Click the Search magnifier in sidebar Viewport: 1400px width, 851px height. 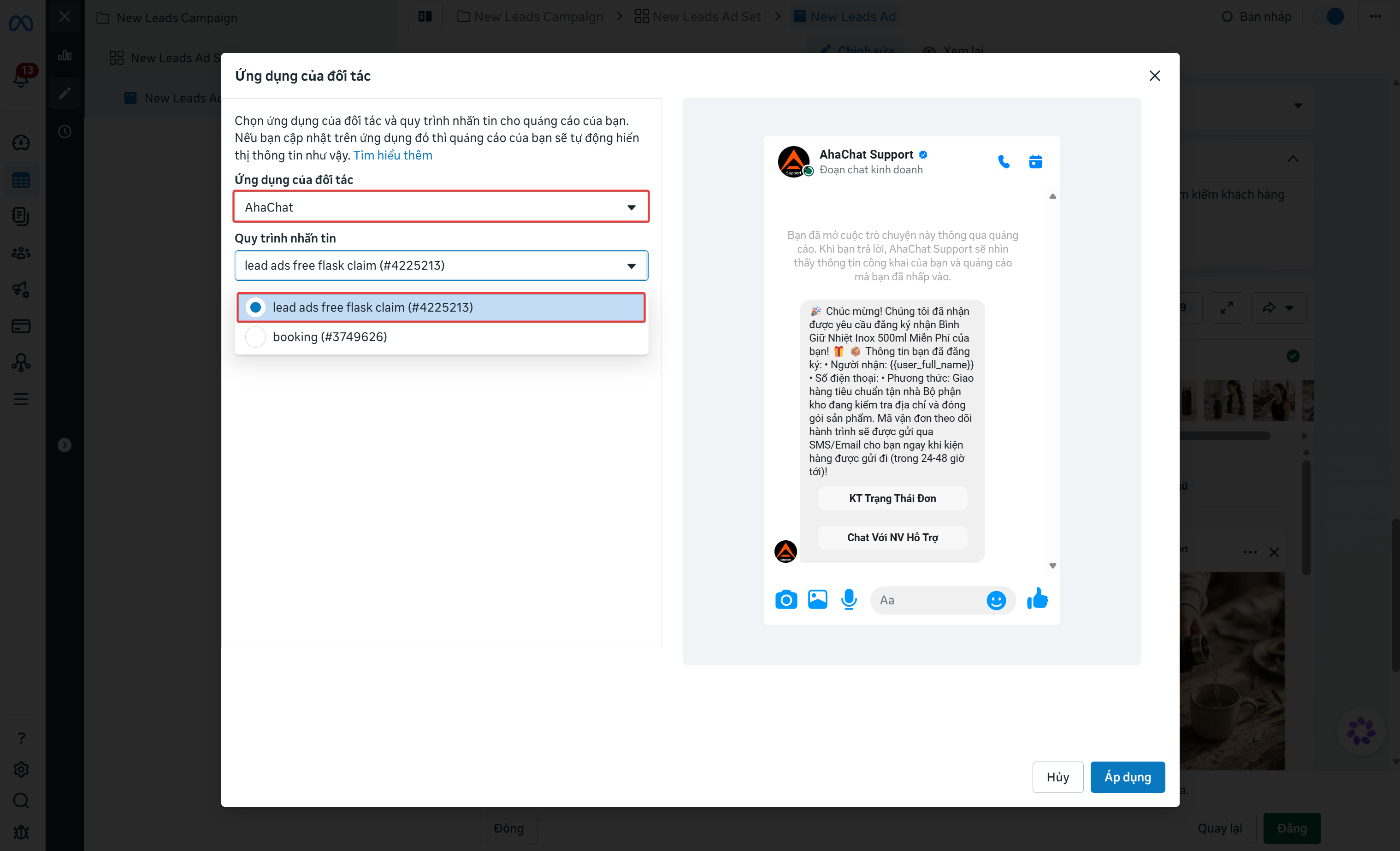click(x=21, y=800)
